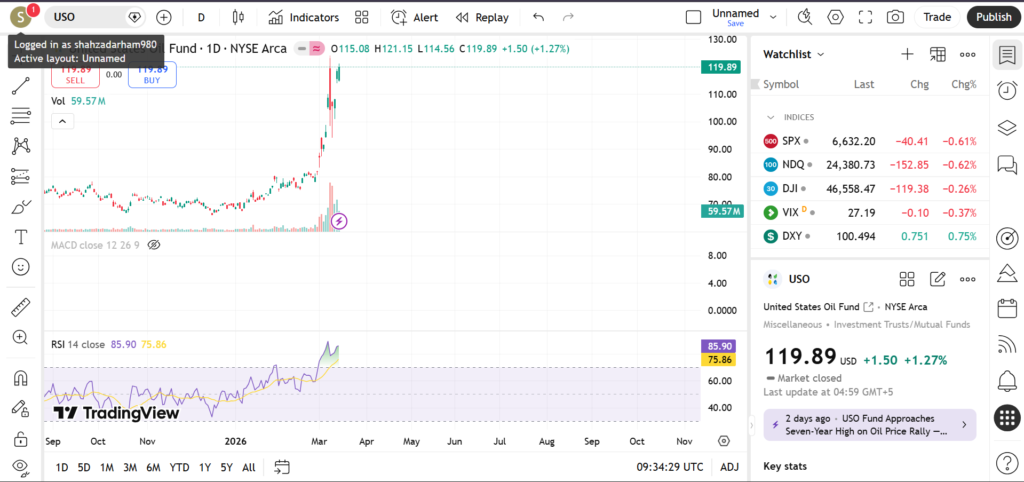This screenshot has width=1024, height=482.
Task: Open chart settings gear icon
Action: 835,17
